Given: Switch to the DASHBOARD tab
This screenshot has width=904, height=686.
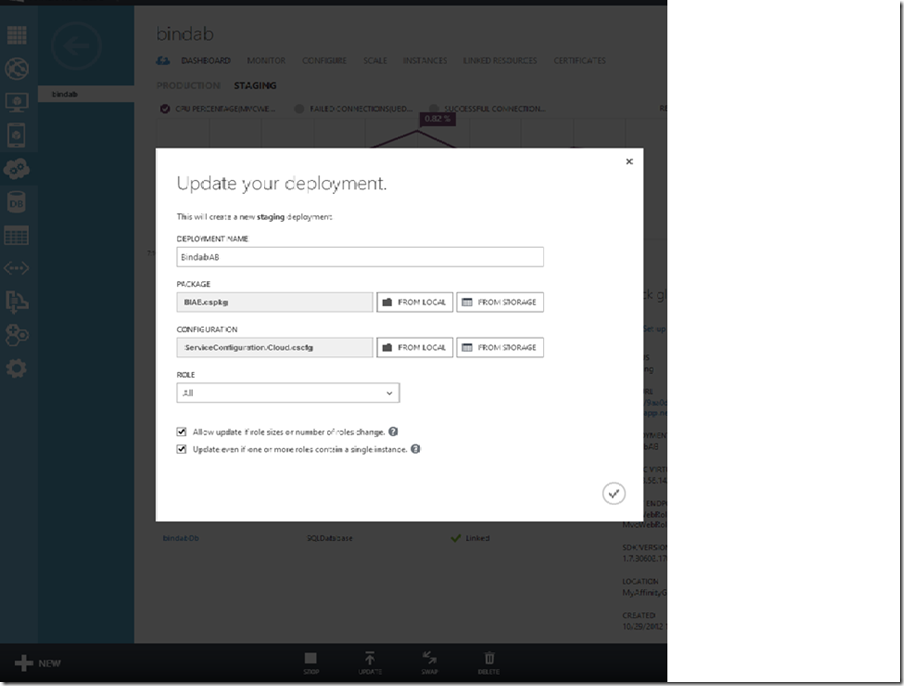Looking at the screenshot, I should coord(205,61).
